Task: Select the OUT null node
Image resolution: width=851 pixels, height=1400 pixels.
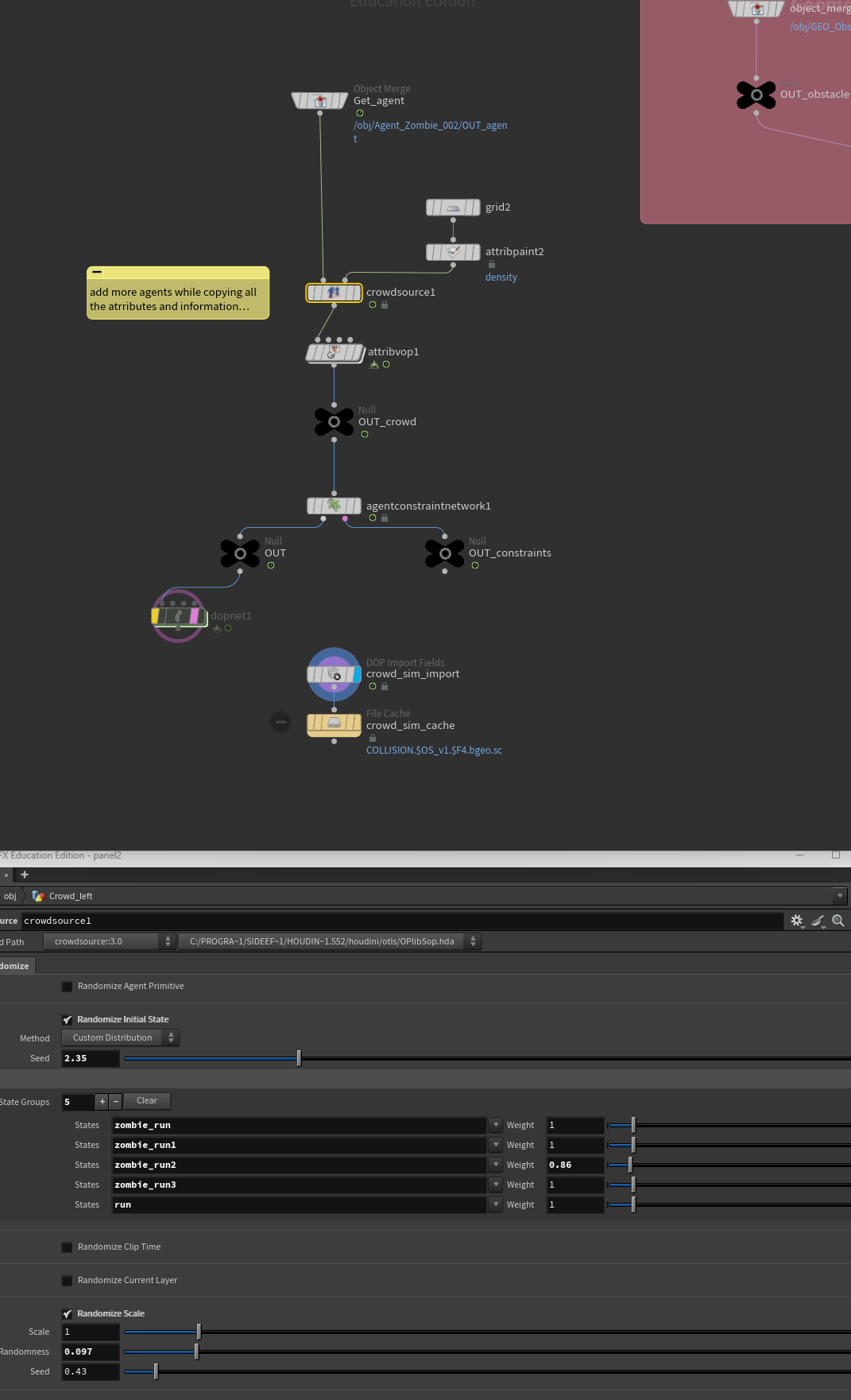Action: point(240,553)
